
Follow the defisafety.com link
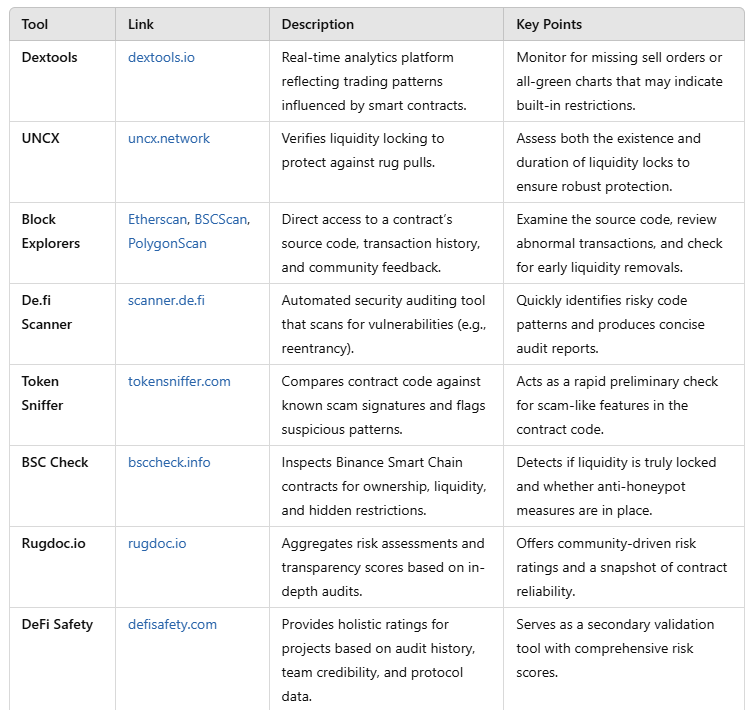(x=172, y=624)
